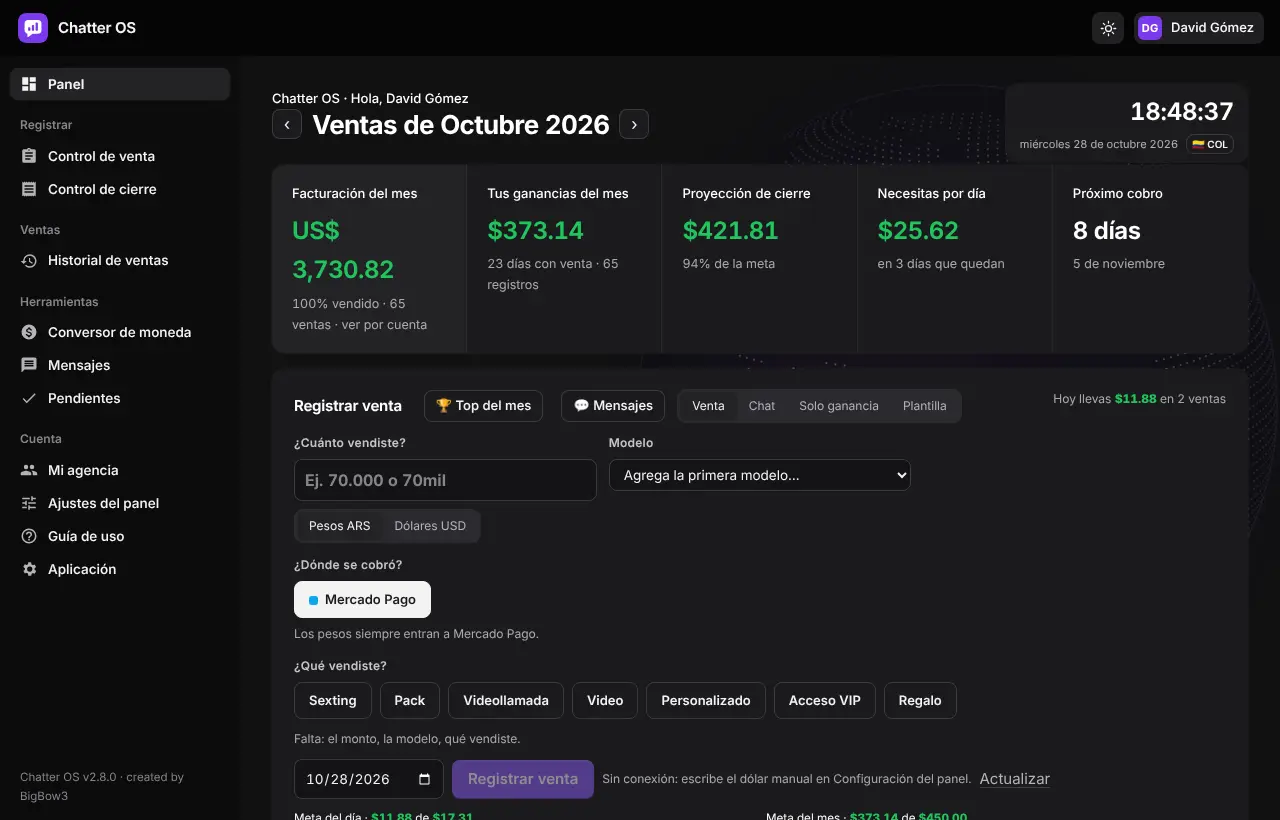This screenshot has height=820, width=1280.
Task: Select Pack as item sold
Action: click(410, 700)
